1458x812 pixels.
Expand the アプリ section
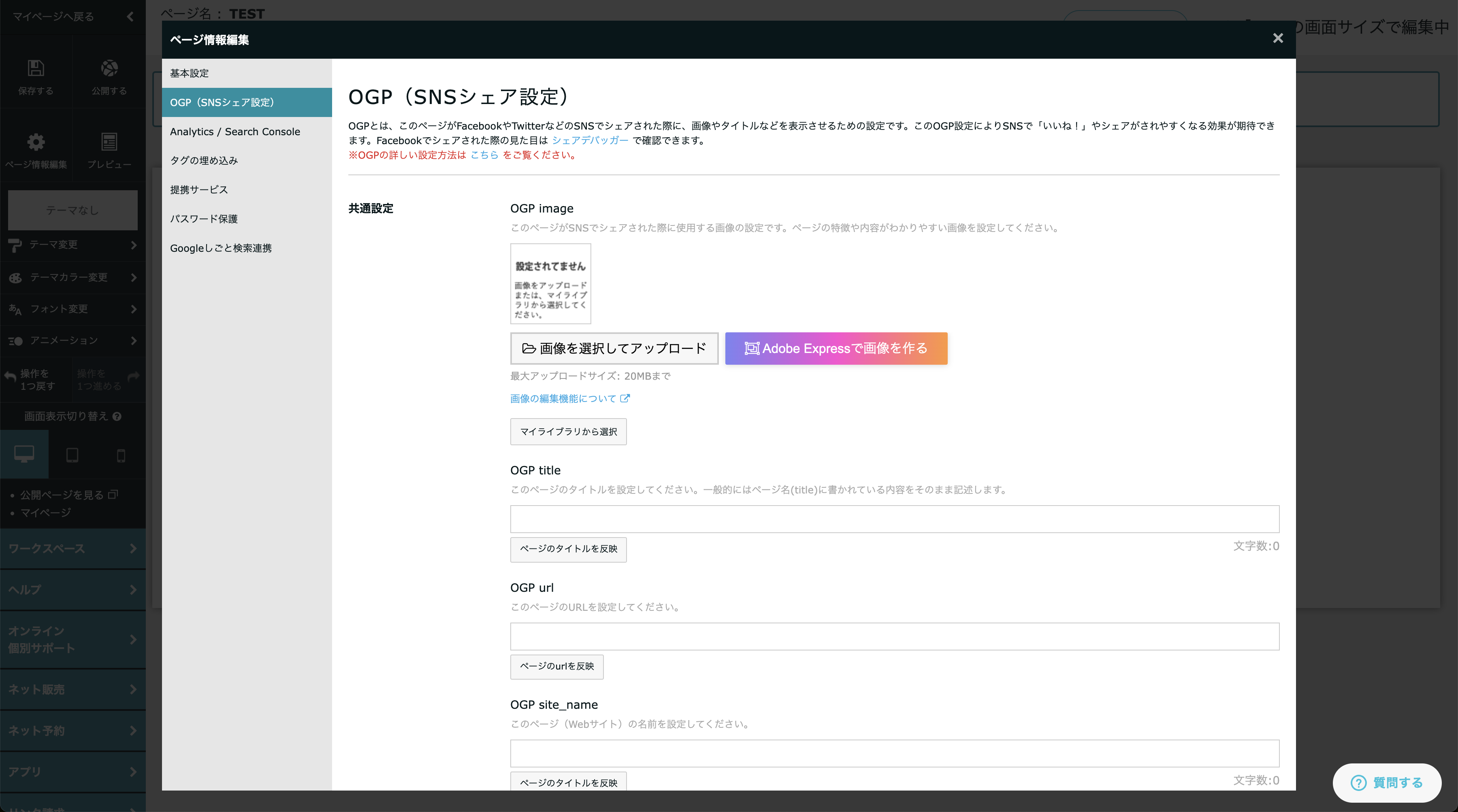click(x=72, y=772)
